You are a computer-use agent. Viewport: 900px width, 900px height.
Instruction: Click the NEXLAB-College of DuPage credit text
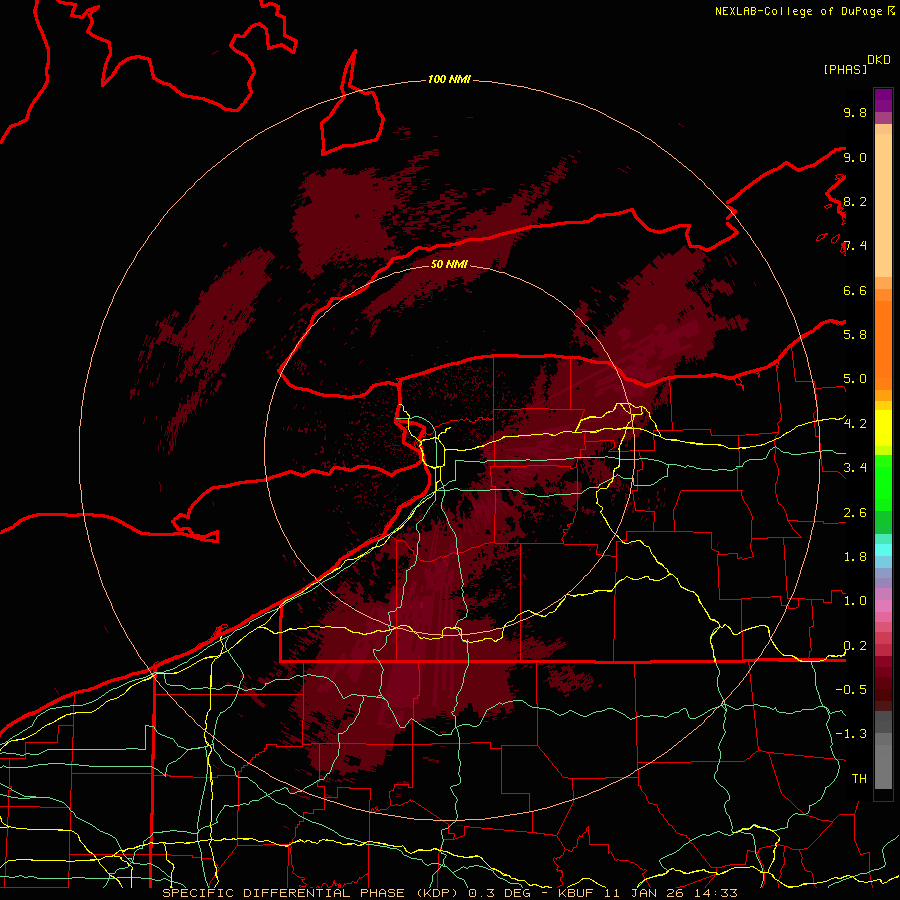800,11
